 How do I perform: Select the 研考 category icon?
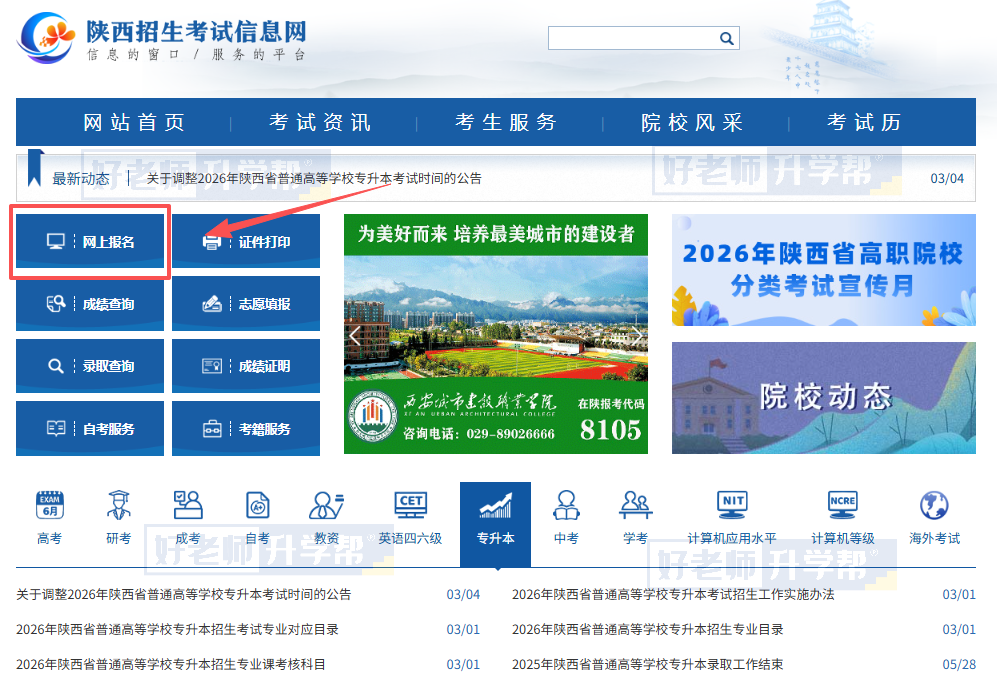[119, 512]
